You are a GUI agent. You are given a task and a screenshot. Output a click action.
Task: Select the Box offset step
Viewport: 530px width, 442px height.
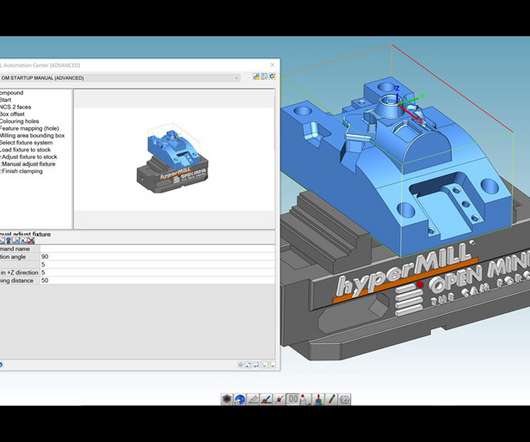(x=12, y=114)
